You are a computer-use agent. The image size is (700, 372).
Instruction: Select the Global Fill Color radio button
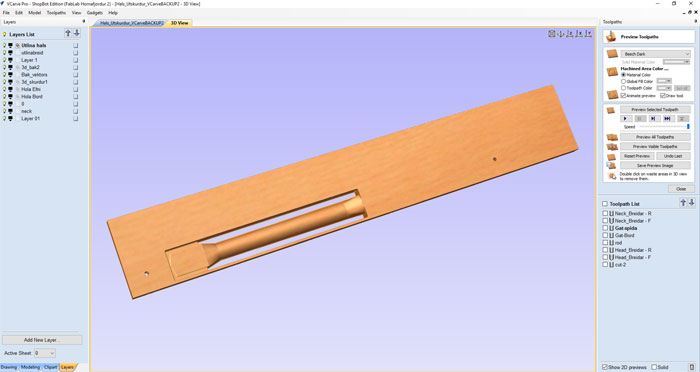point(624,81)
